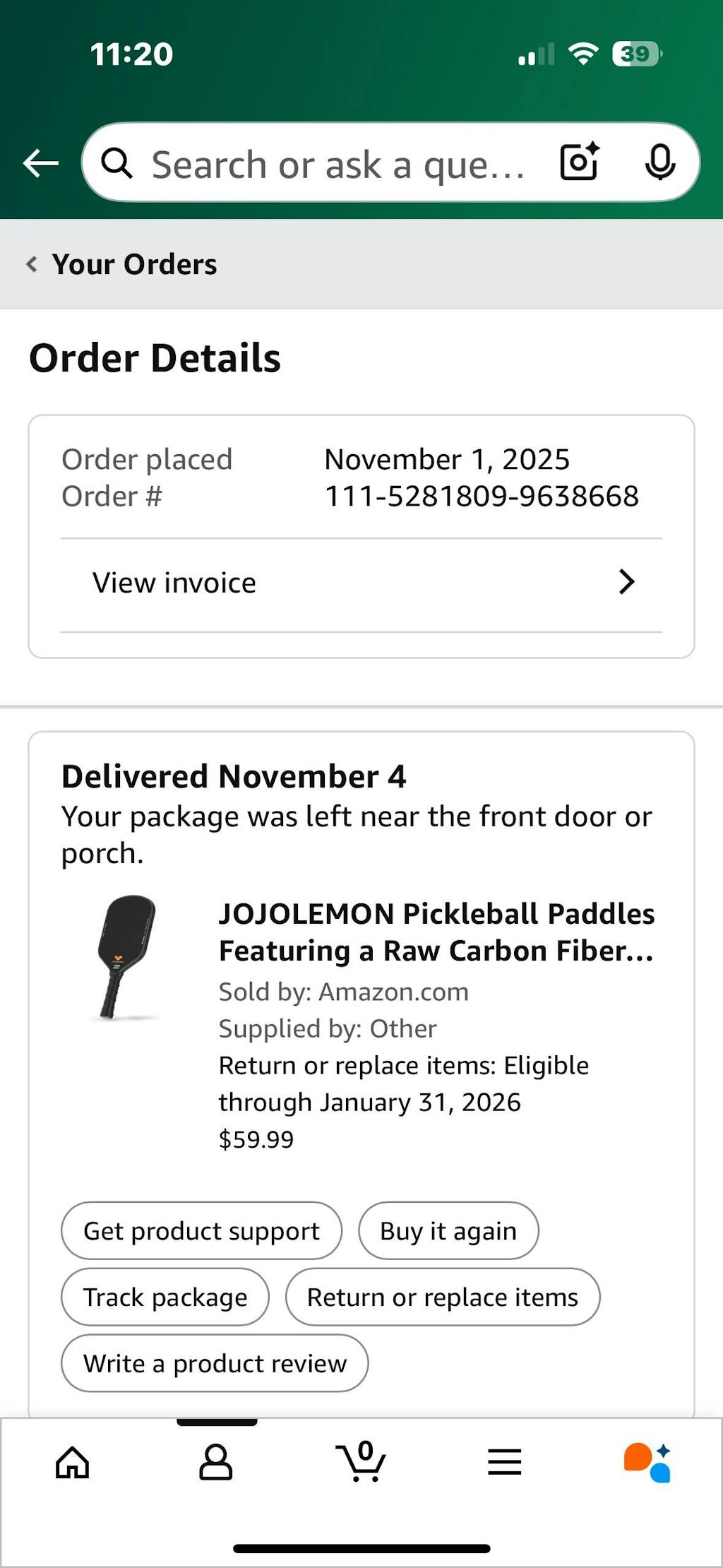The width and height of the screenshot is (723, 1568).
Task: Tap Track package button
Action: 165,1297
